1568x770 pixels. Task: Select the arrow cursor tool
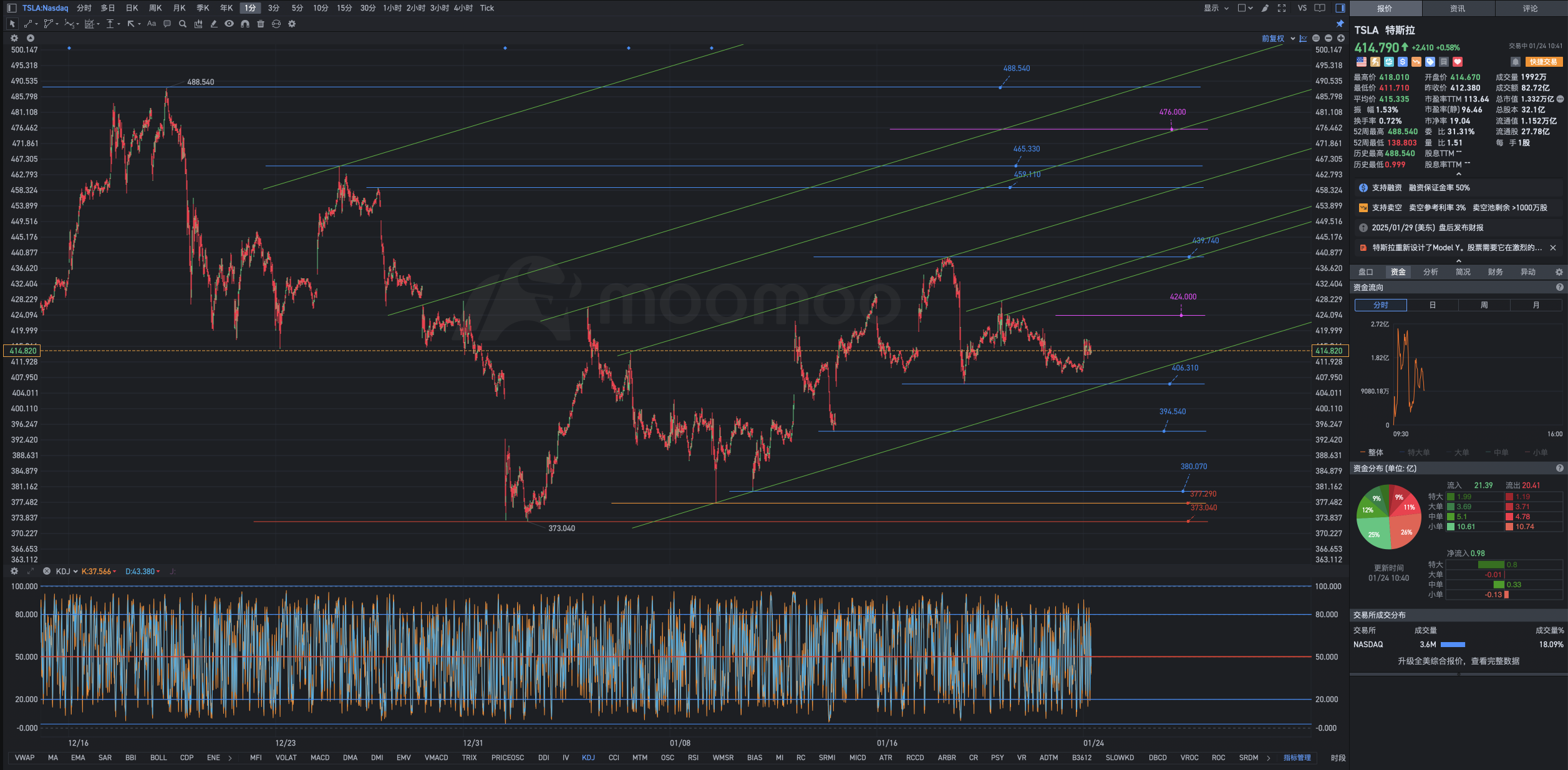click(x=12, y=24)
